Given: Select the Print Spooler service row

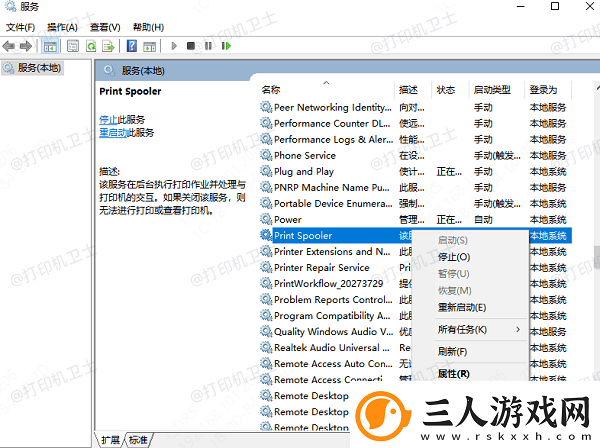Looking at the screenshot, I should point(415,235).
